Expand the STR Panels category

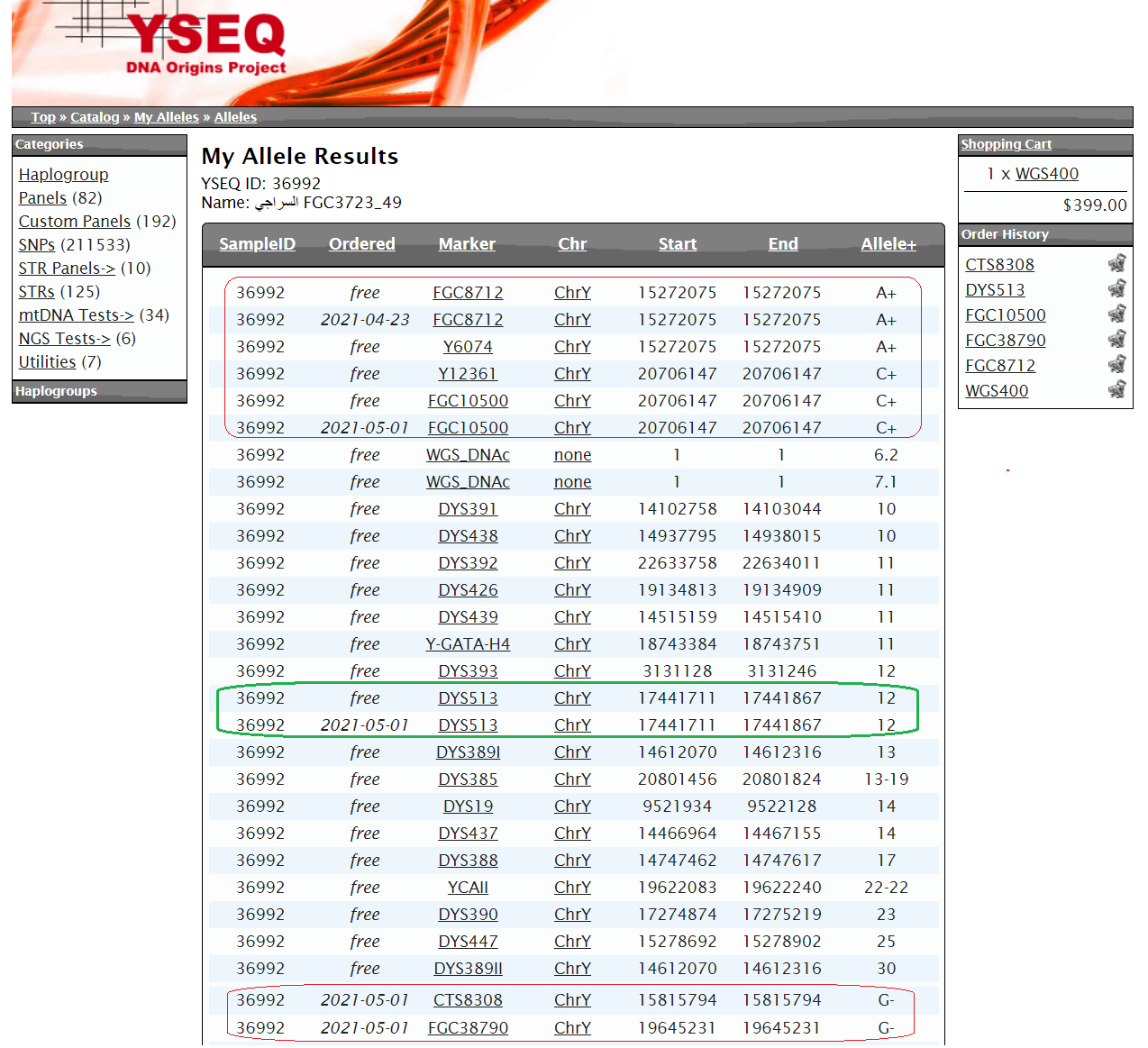67,269
